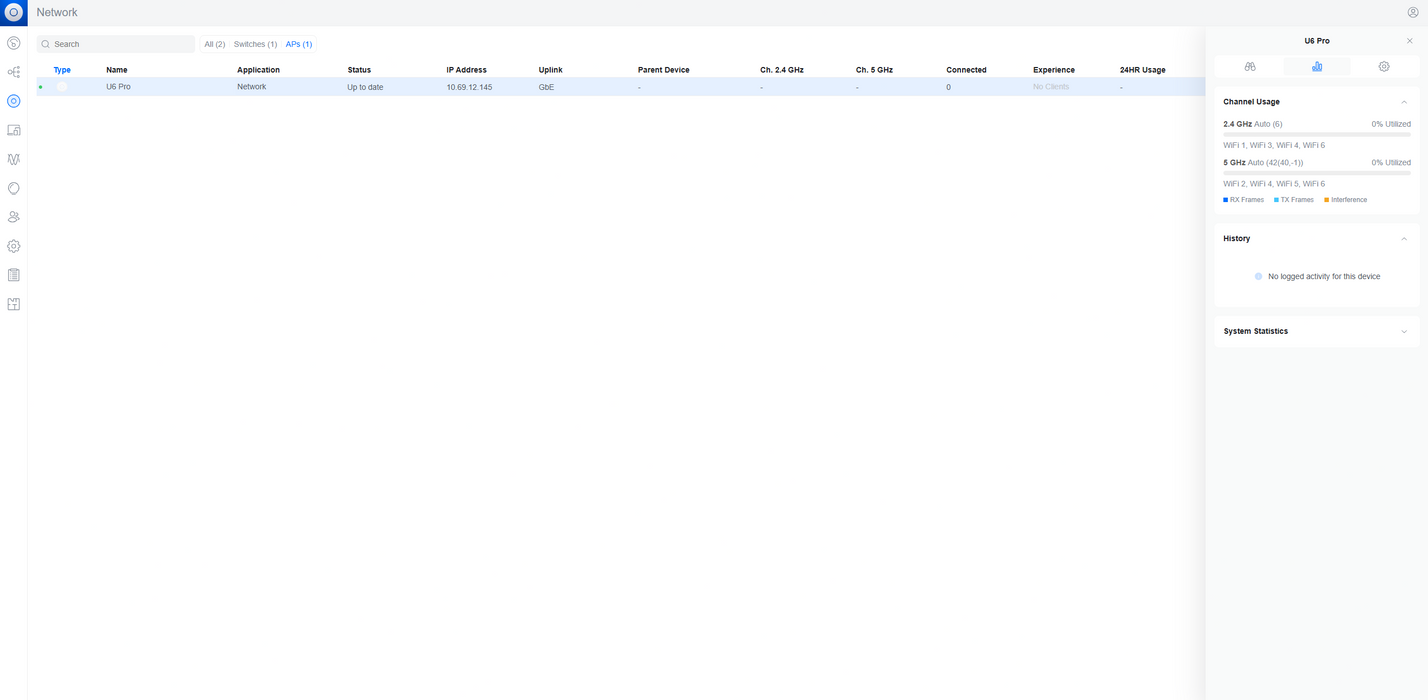Sort by the 24HR Usage column header
Screen dimensions: 1428x700
(1143, 70)
